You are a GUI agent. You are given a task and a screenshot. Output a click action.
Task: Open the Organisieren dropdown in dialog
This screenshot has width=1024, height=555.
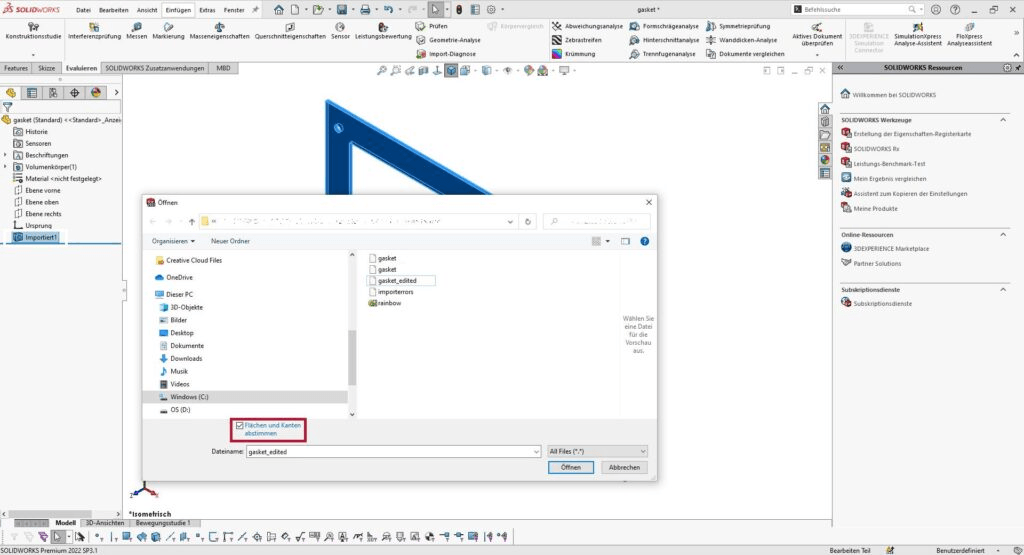174,241
